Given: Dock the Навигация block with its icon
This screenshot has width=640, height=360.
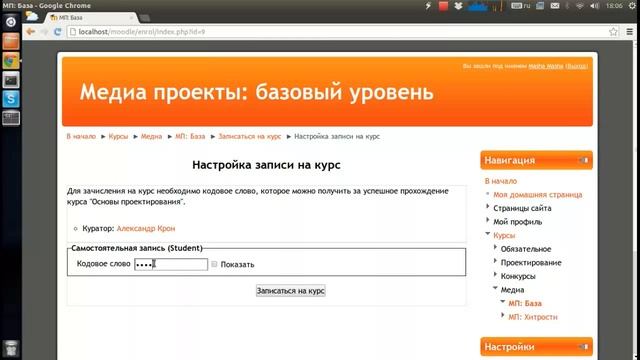Looking at the screenshot, I should 584,160.
